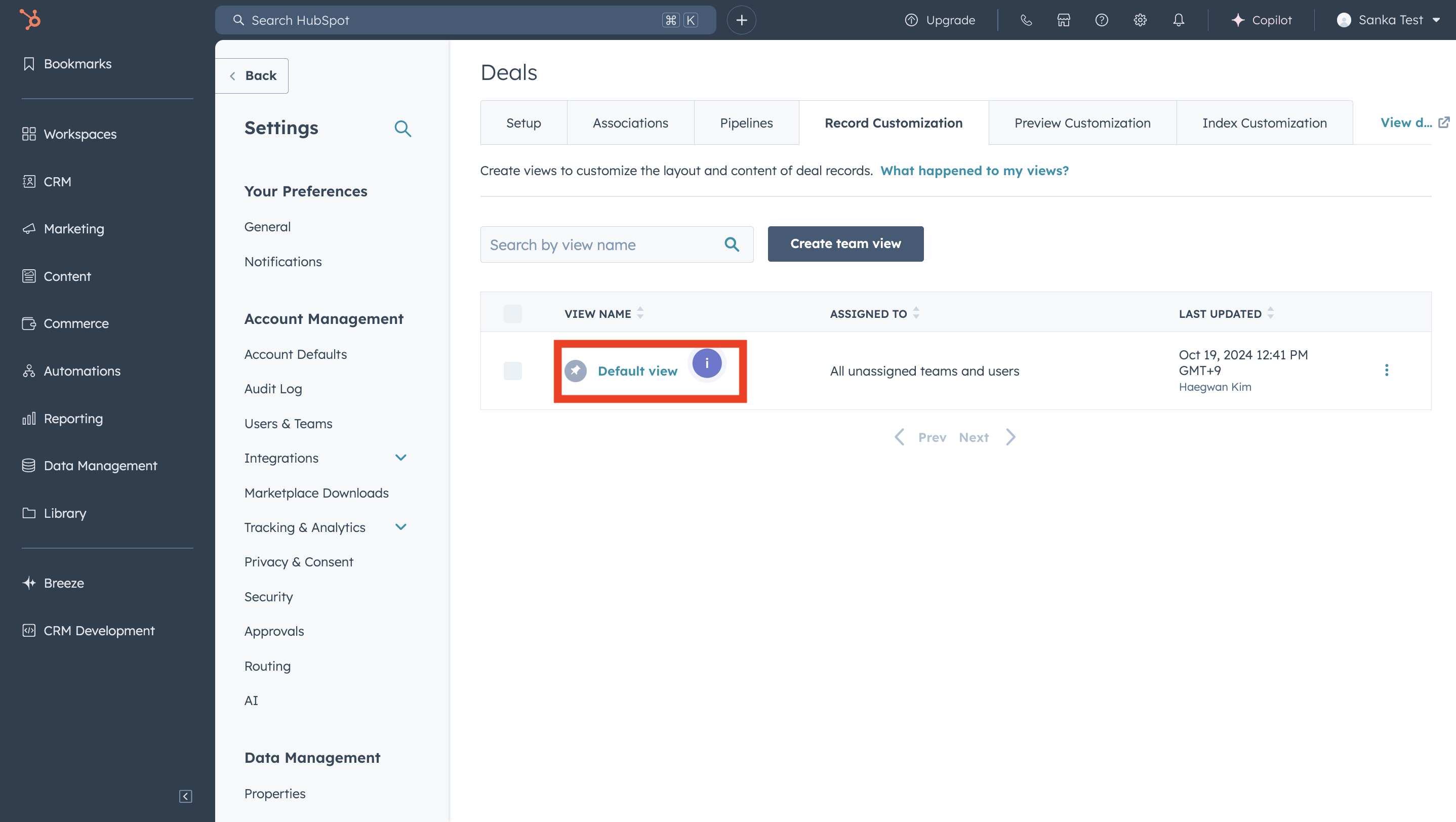
Task: Open the settings gear icon
Action: [1140, 20]
